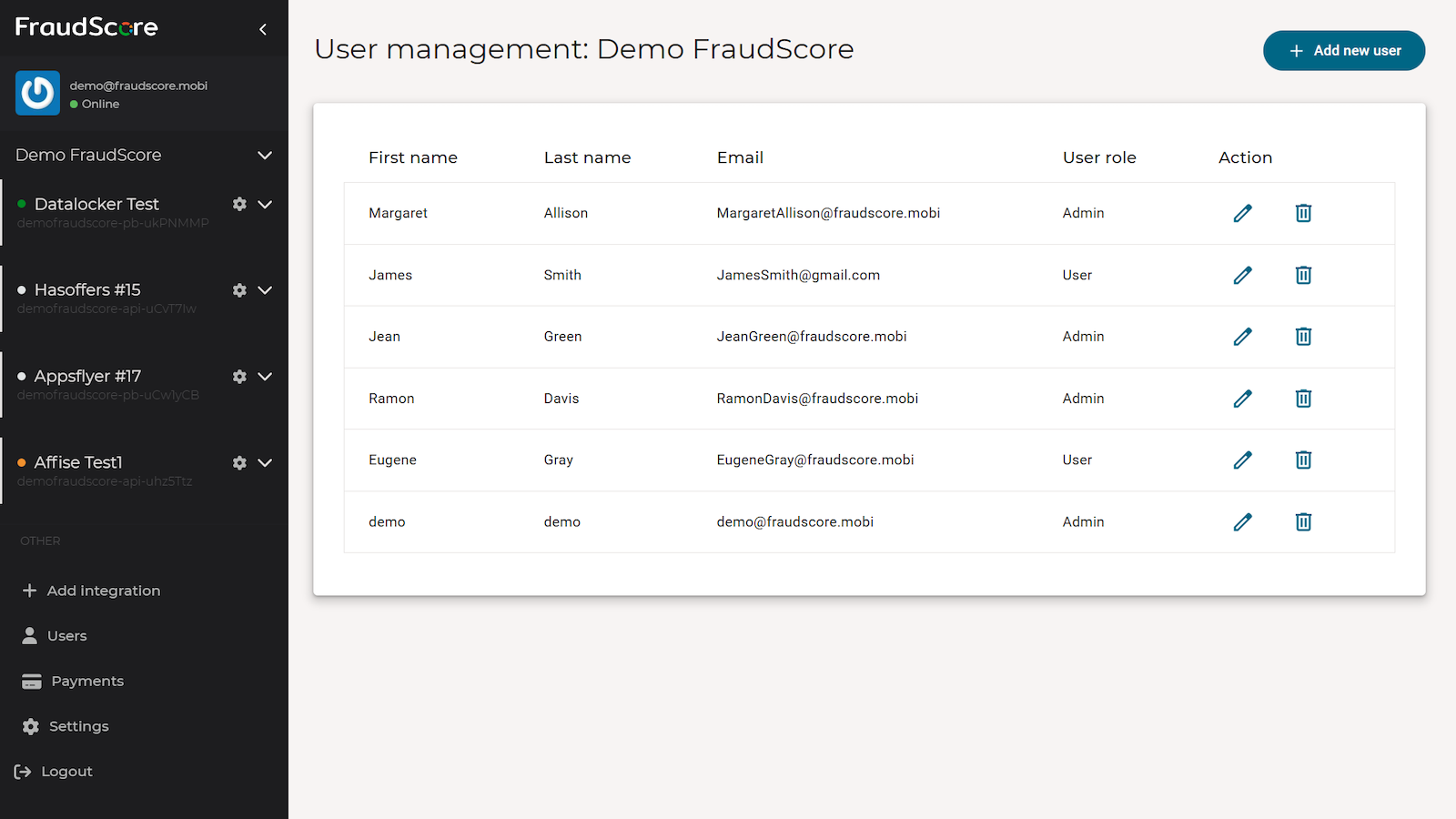Edit the demo user entry
The image size is (1456, 819).
[x=1242, y=521]
